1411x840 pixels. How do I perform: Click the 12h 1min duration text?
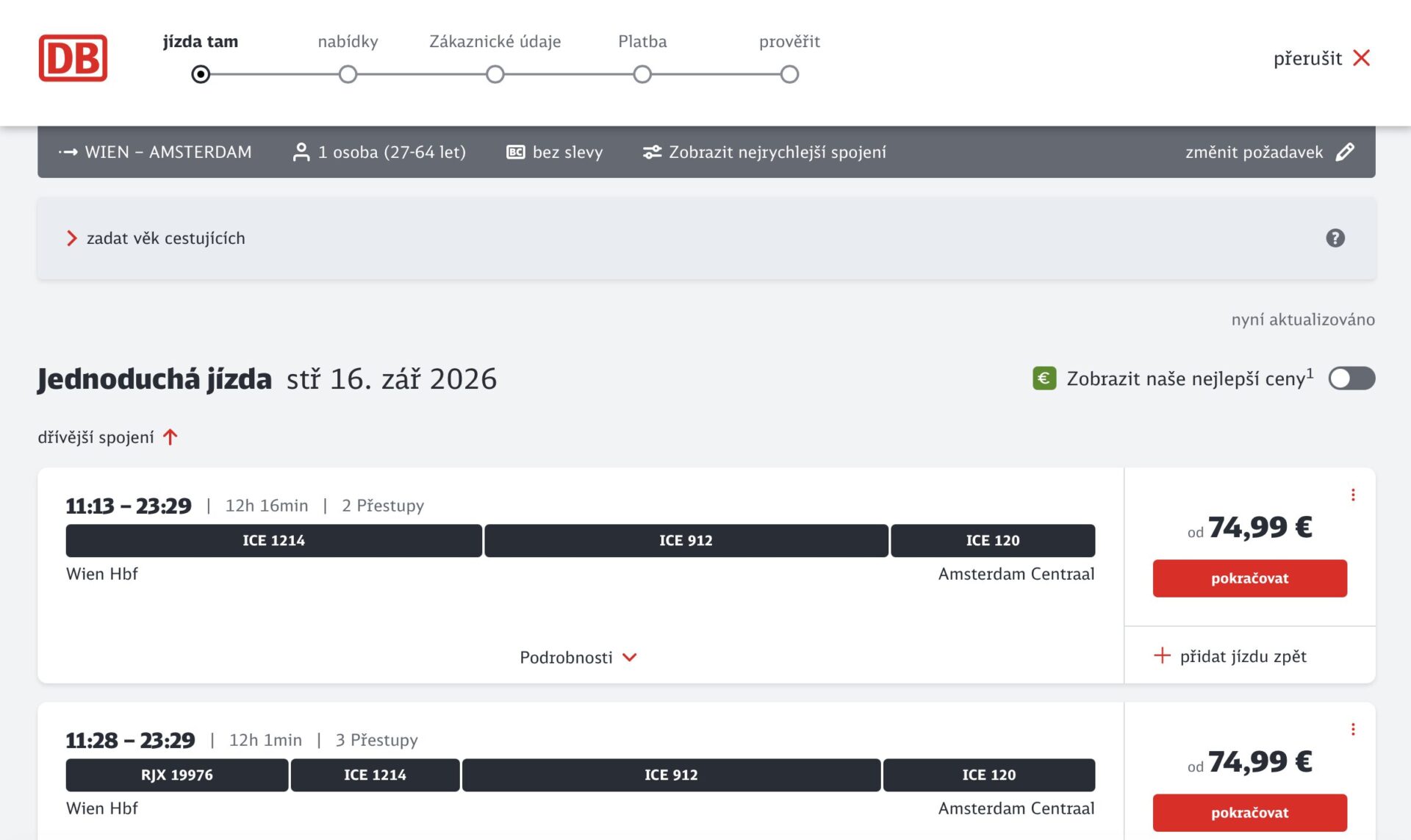pos(265,740)
